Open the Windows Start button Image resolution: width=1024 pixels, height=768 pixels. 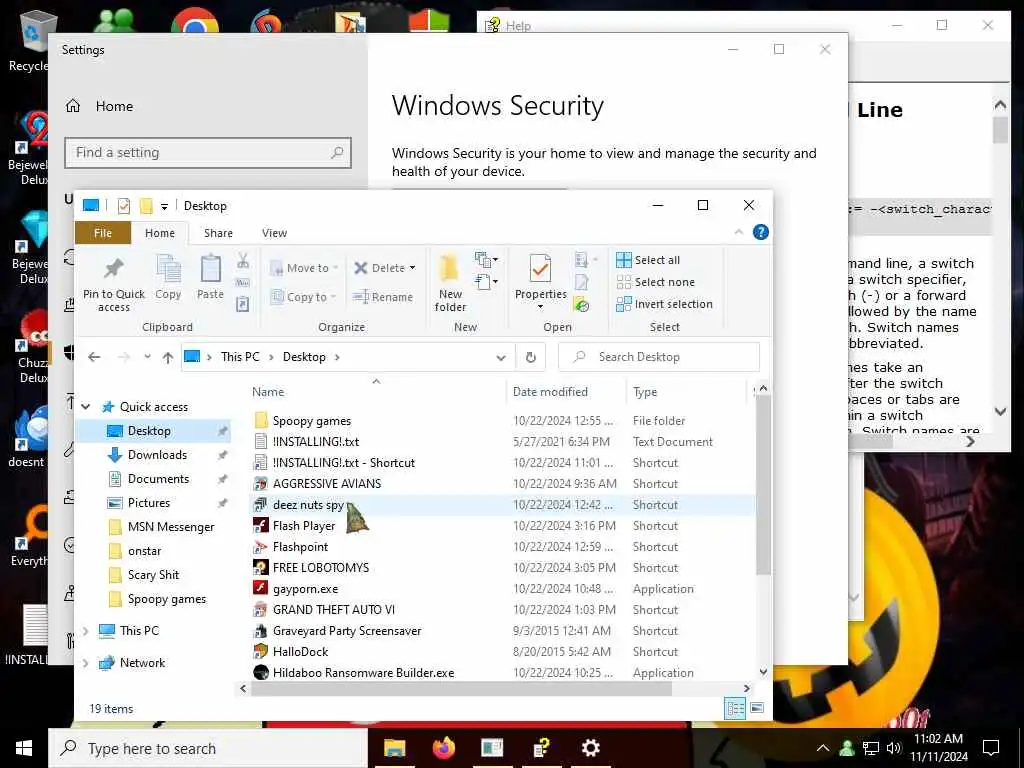point(24,748)
